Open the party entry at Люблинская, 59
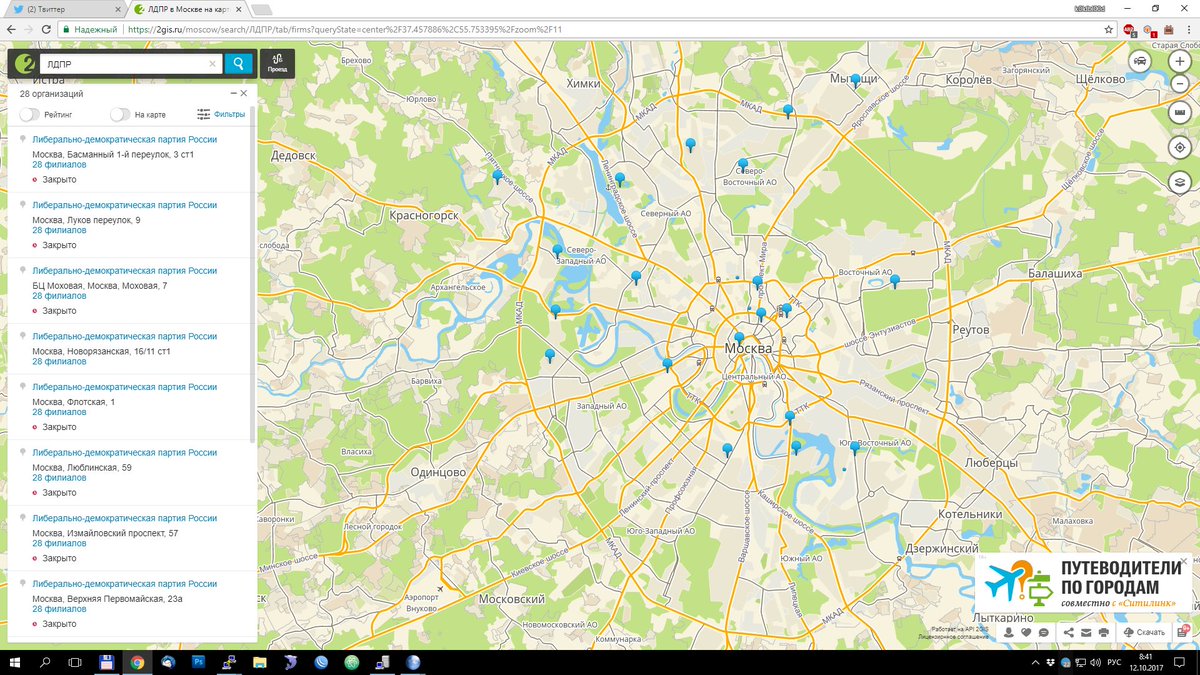 pyautogui.click(x=124, y=453)
